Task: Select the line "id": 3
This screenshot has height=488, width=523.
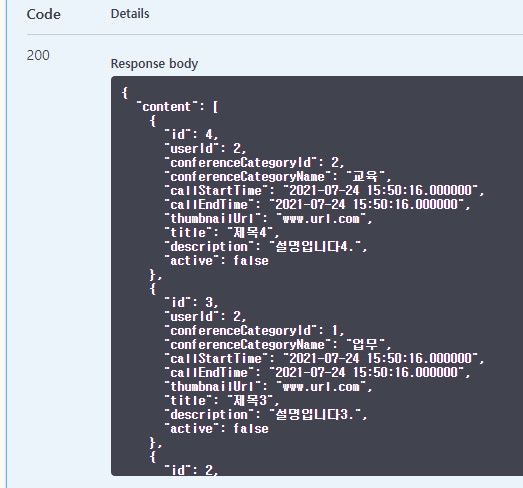Action: (191, 303)
